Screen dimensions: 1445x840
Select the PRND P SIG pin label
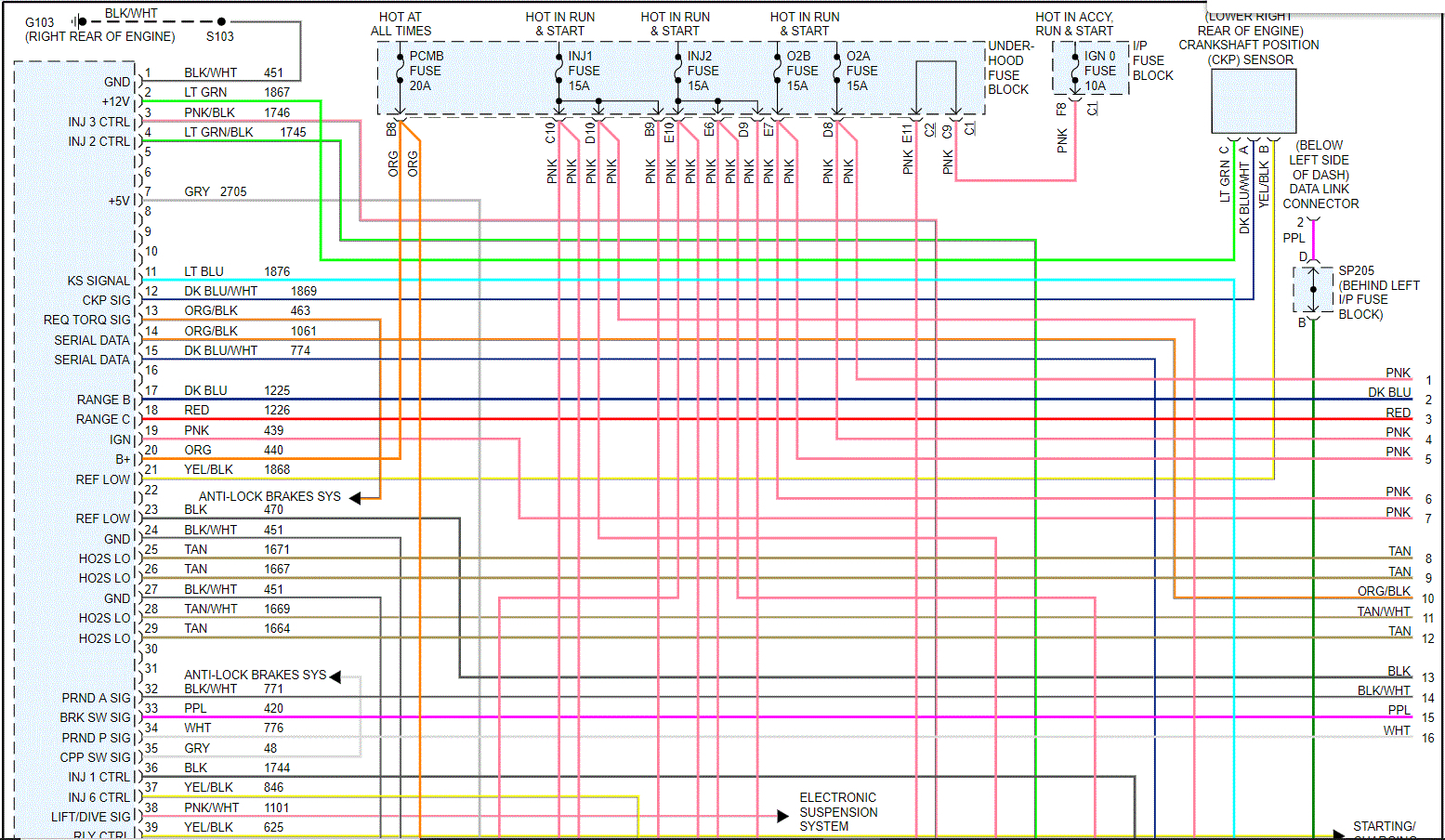(x=97, y=738)
